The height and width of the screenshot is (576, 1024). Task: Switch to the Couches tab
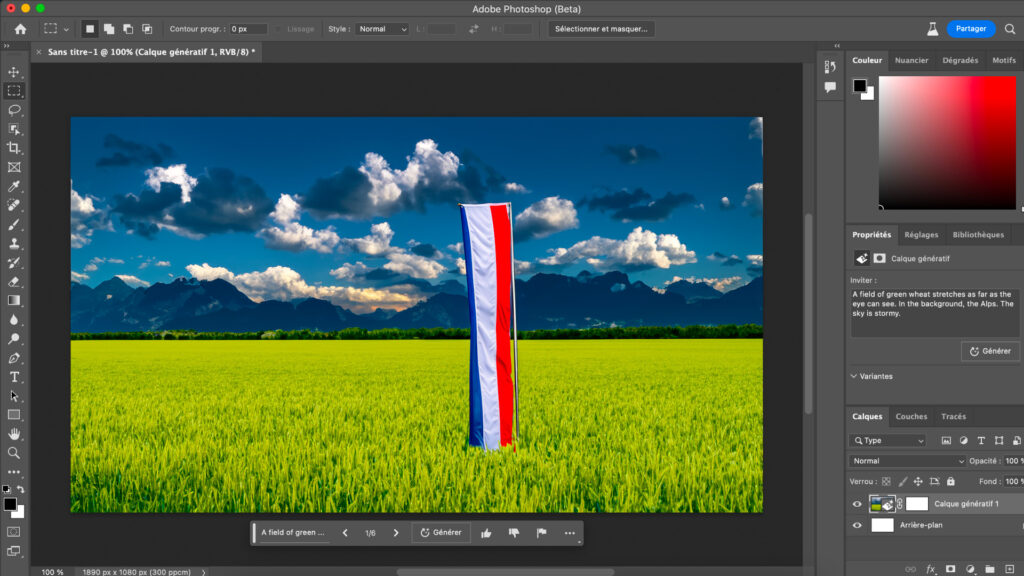pyautogui.click(x=911, y=417)
